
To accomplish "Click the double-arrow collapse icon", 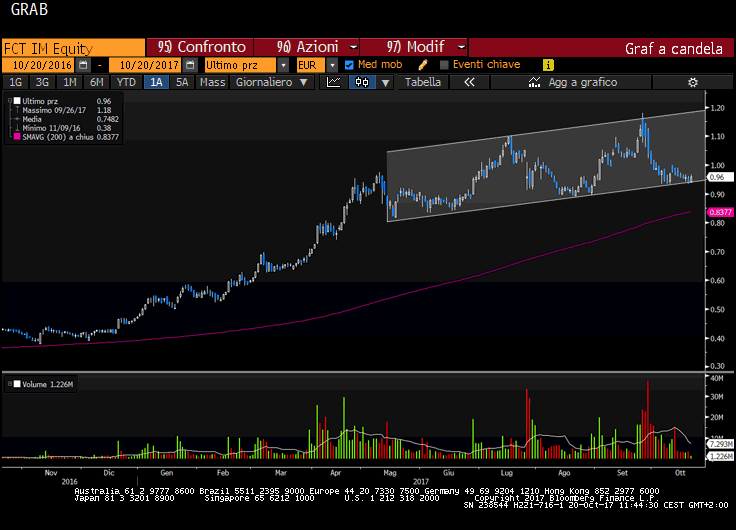I will pos(468,82).
